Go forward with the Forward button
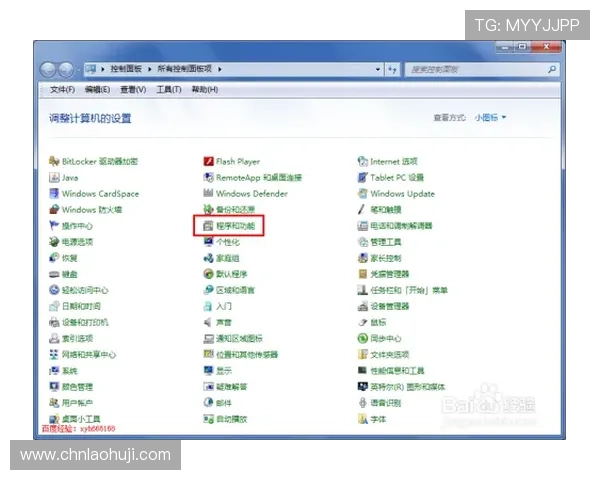Screen dimensions: 600x480 (66, 69)
